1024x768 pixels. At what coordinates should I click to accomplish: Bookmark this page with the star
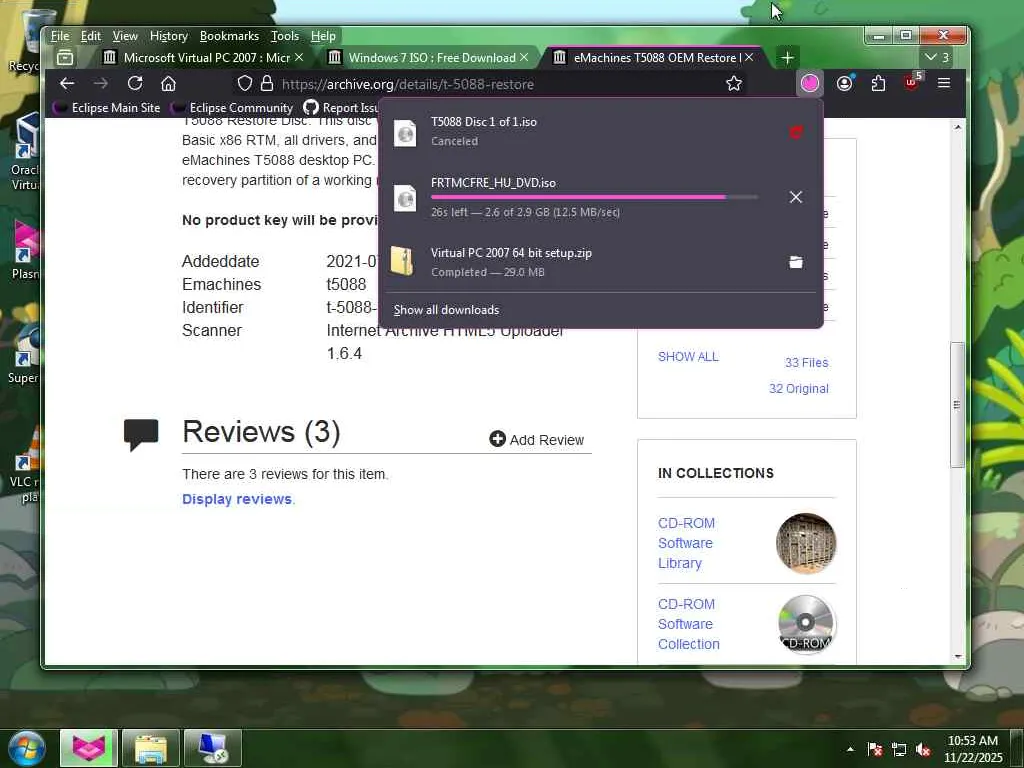tap(734, 84)
